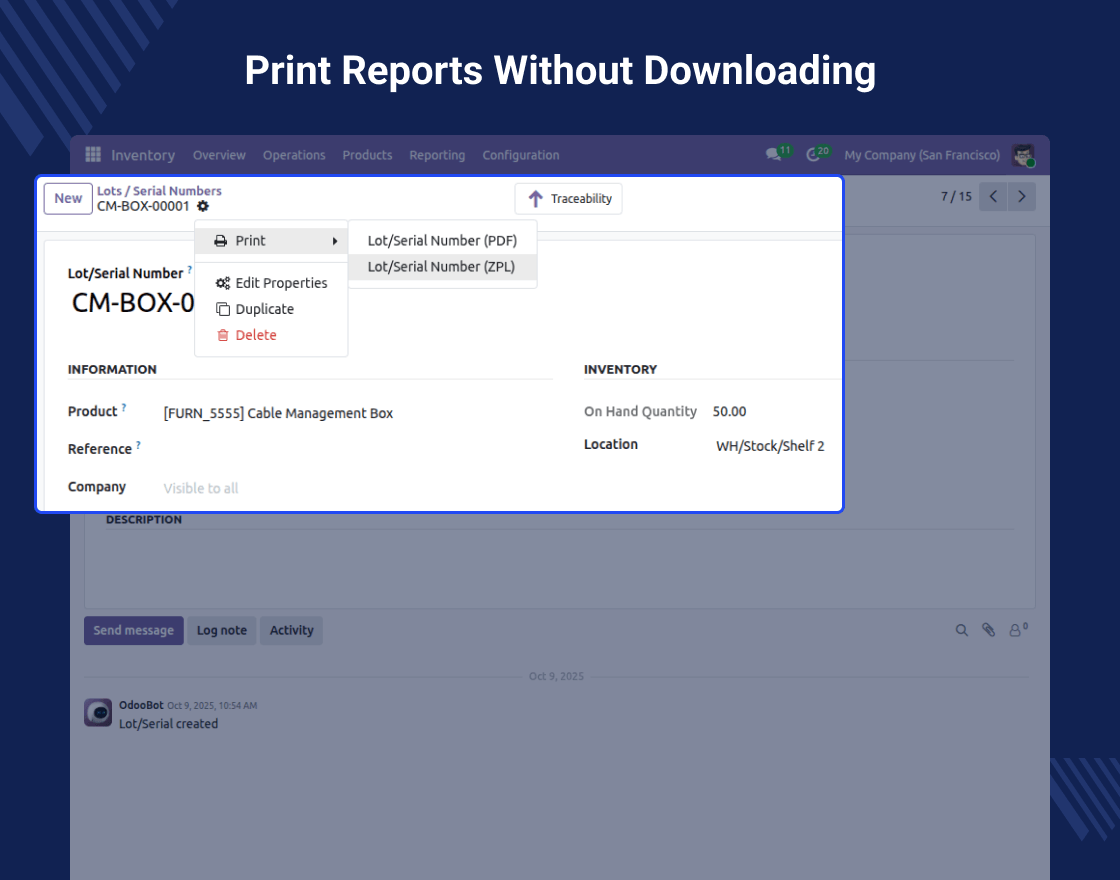This screenshot has width=1120, height=880.
Task: Click the Reference input field
Action: [x=357, y=449]
